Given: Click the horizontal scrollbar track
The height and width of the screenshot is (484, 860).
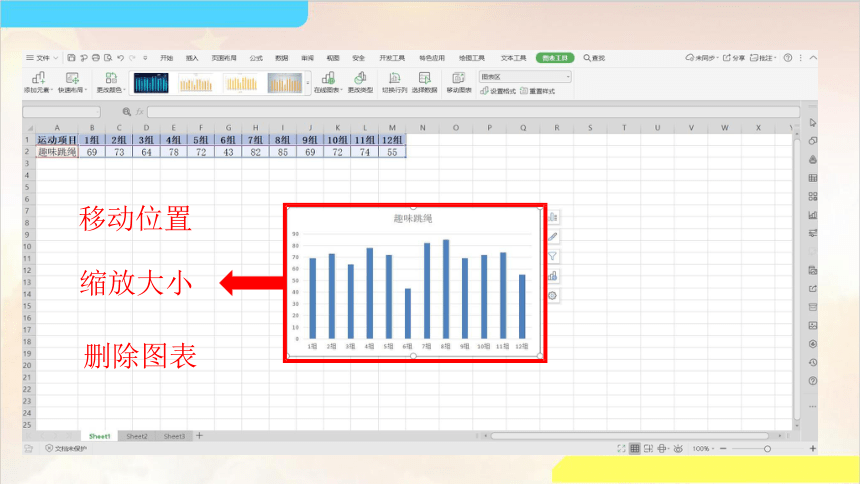Looking at the screenshot, I should click(x=630, y=436).
